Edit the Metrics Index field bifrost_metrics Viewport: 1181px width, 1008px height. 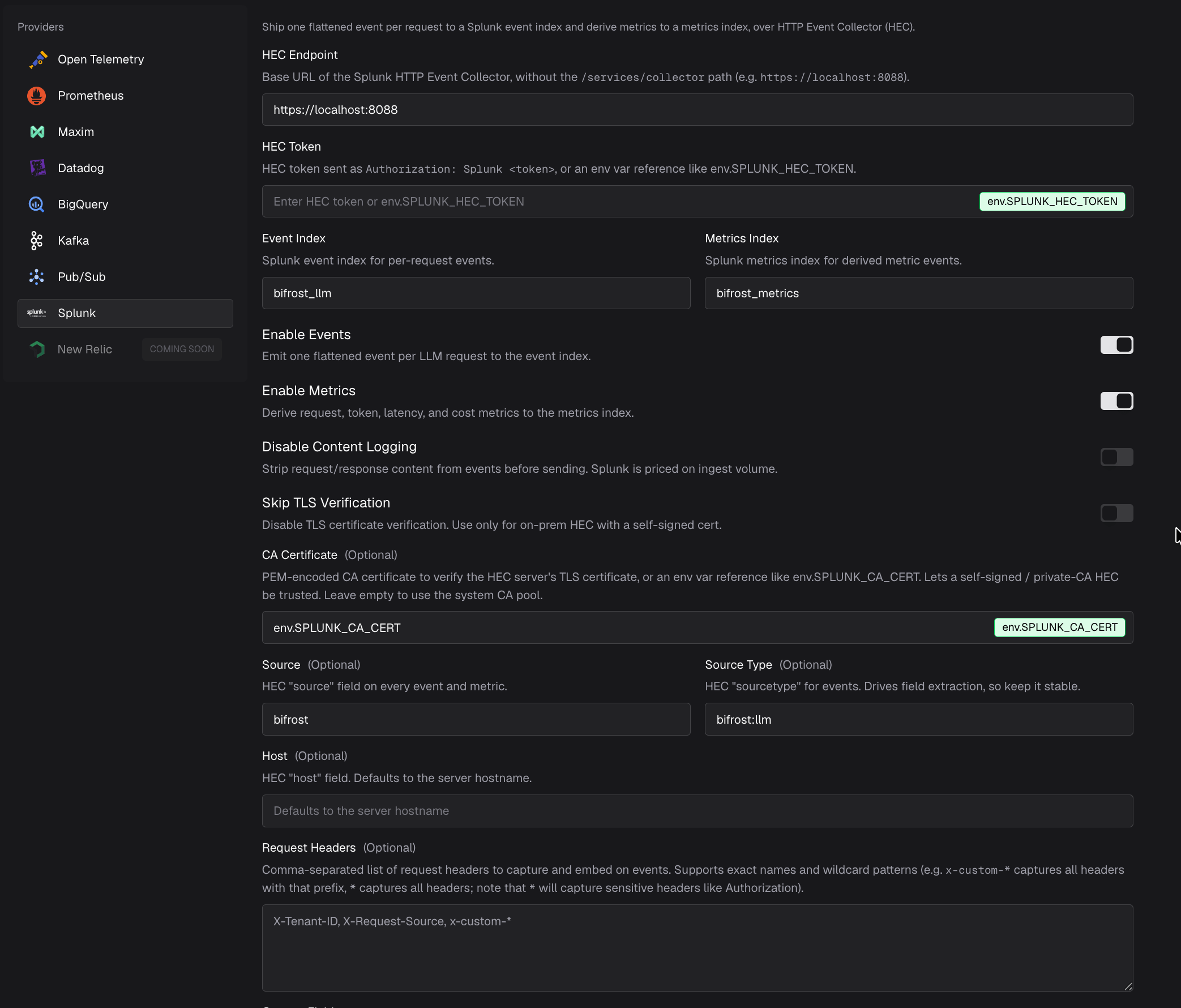[919, 293]
